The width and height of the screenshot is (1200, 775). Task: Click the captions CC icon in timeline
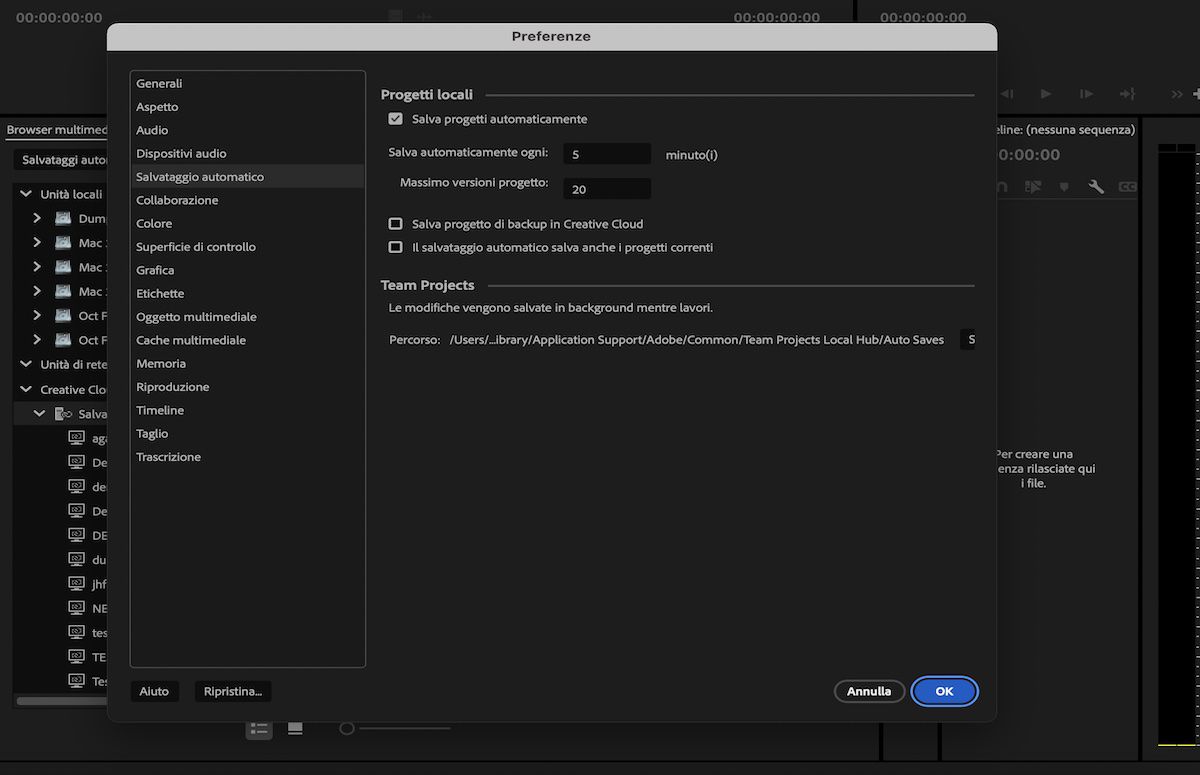(1127, 187)
